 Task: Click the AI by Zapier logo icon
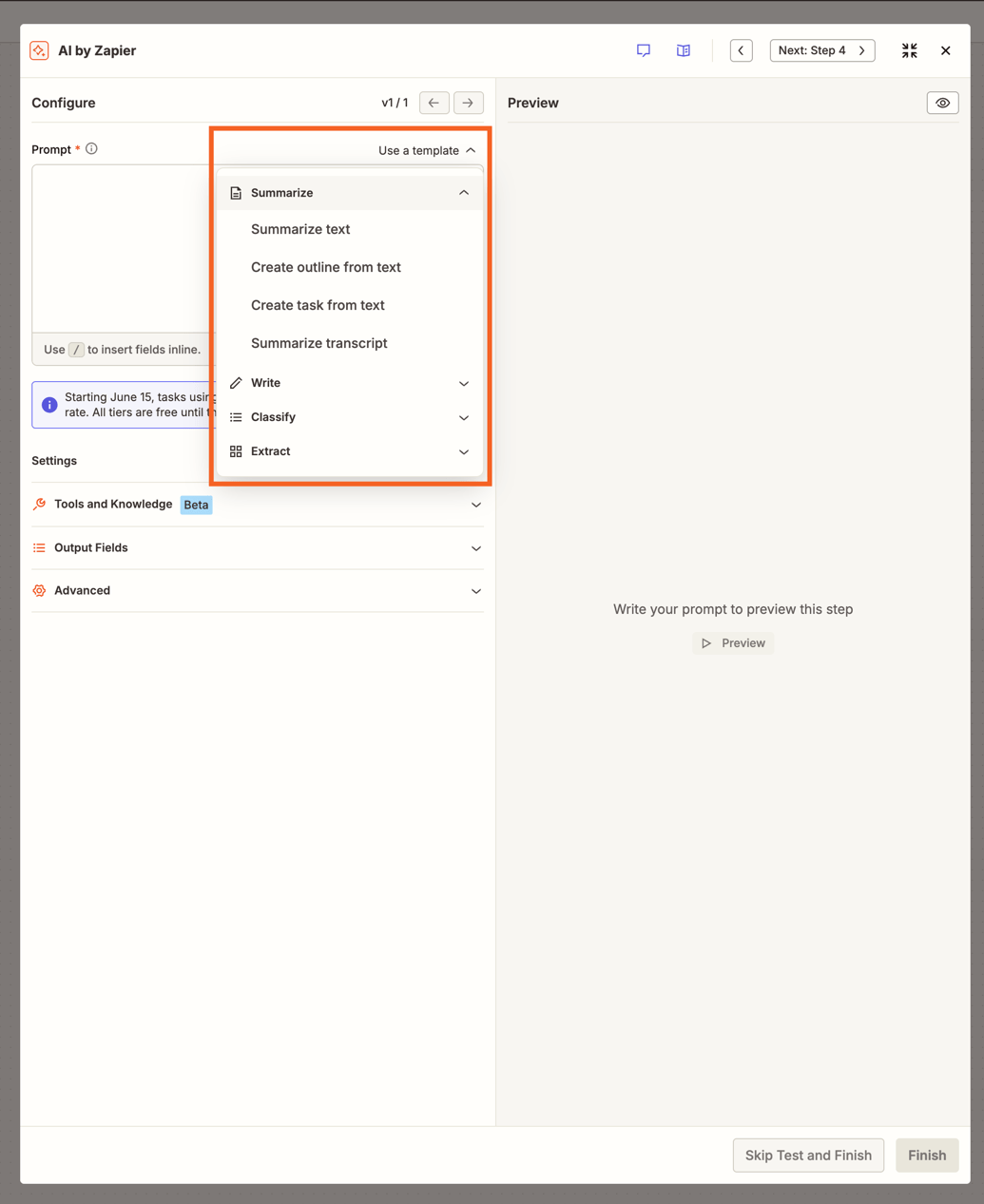click(x=39, y=50)
